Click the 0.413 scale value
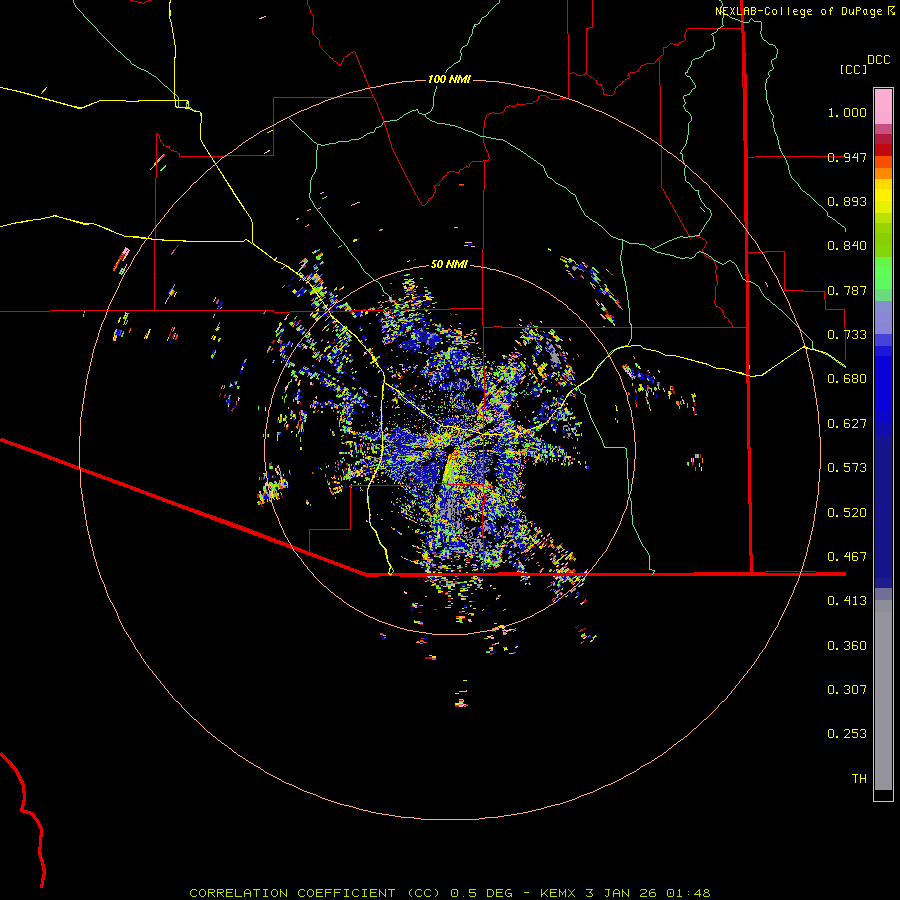This screenshot has height=900, width=900. pyautogui.click(x=847, y=601)
